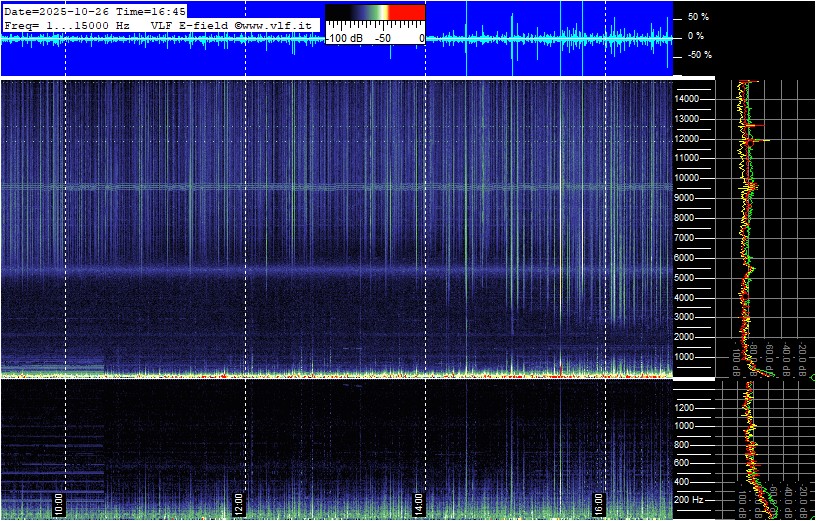Click the -100 dB color scale label

(x=344, y=37)
